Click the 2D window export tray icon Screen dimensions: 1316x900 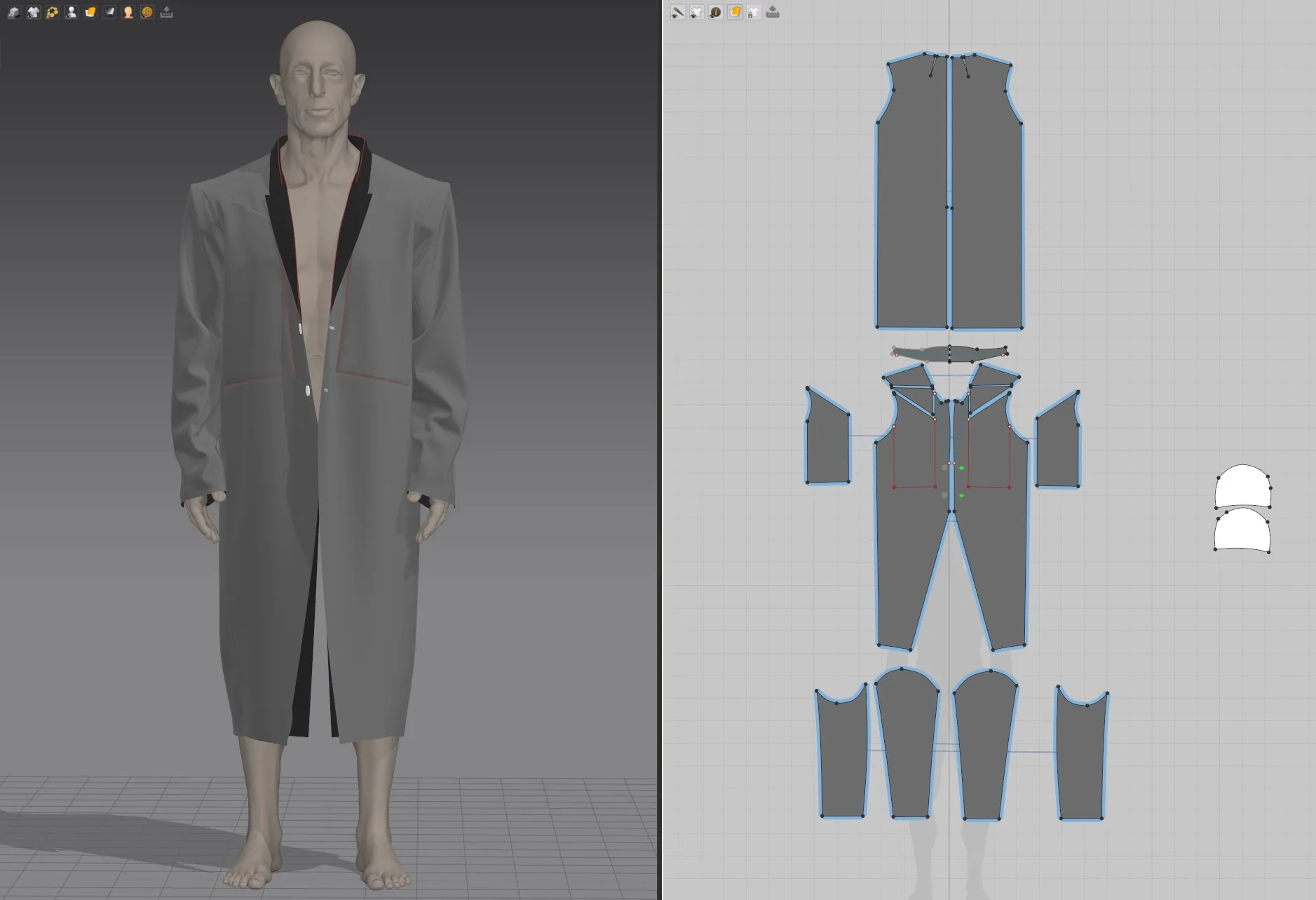pos(773,12)
